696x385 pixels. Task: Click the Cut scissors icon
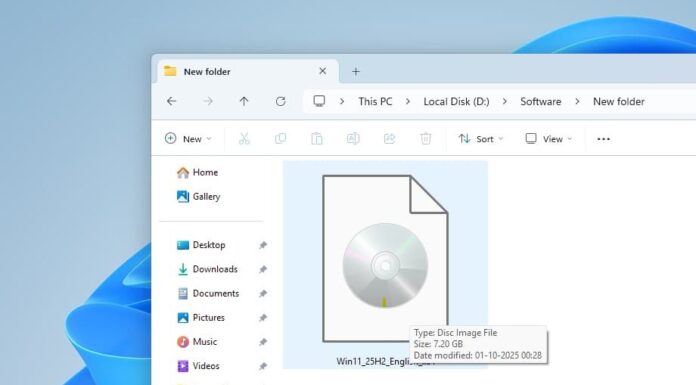point(244,139)
